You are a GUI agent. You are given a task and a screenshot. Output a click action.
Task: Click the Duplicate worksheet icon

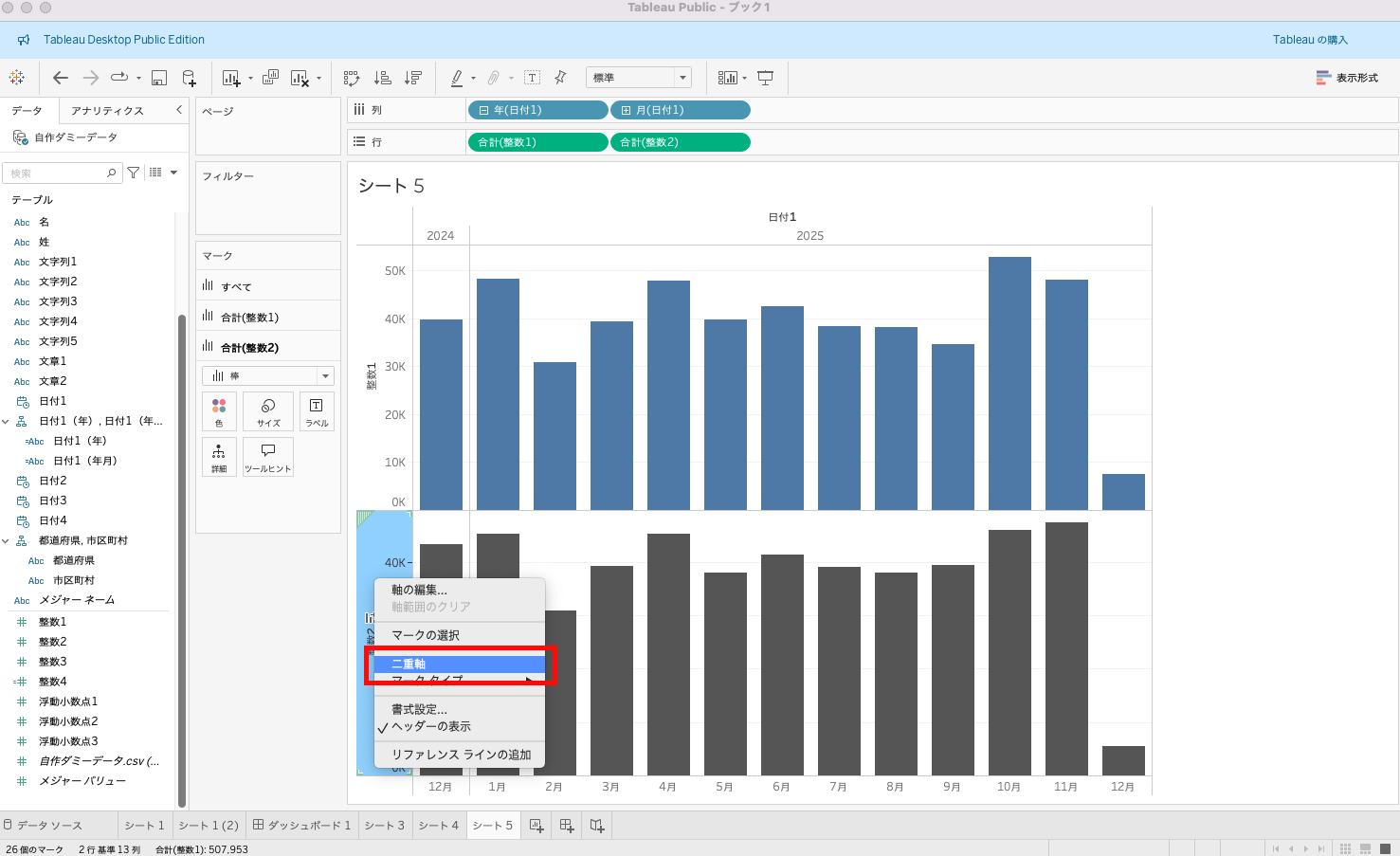coord(270,78)
